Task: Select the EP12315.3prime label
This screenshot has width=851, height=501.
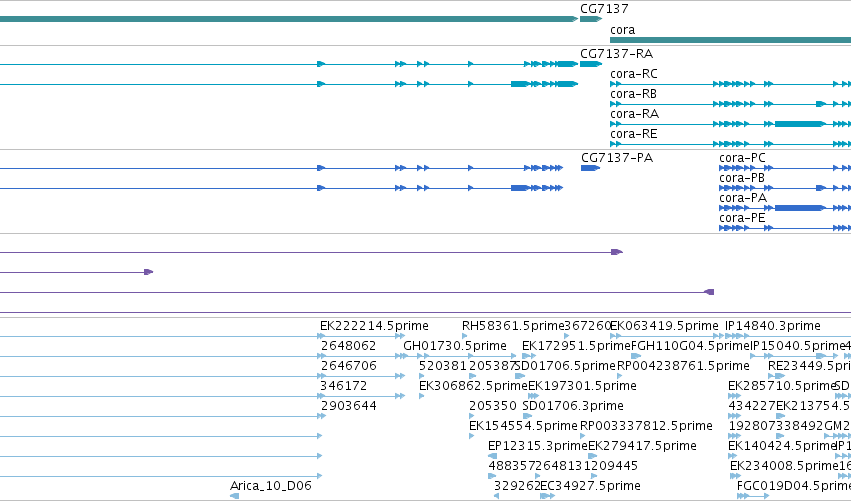Action: (537, 446)
